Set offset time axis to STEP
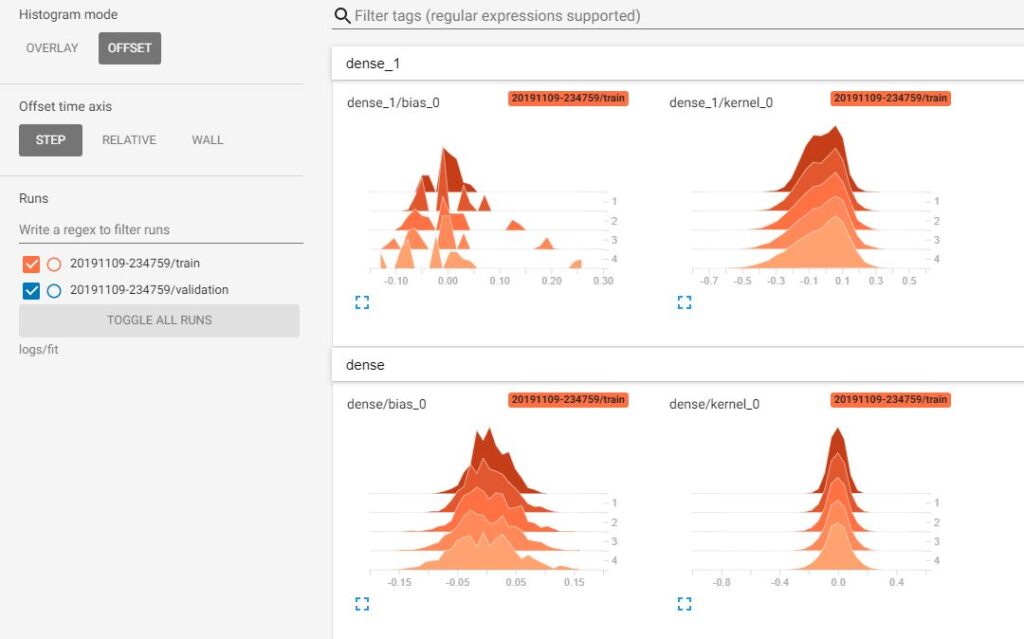Screen dimensions: 1024x639 point(50,140)
